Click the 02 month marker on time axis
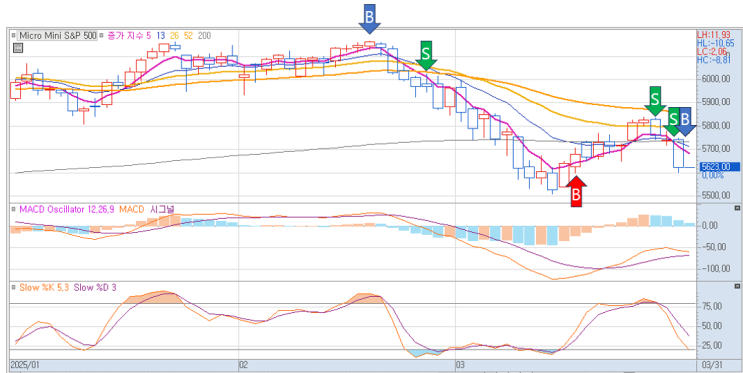Viewport: 743px width, 373px height. (x=244, y=365)
